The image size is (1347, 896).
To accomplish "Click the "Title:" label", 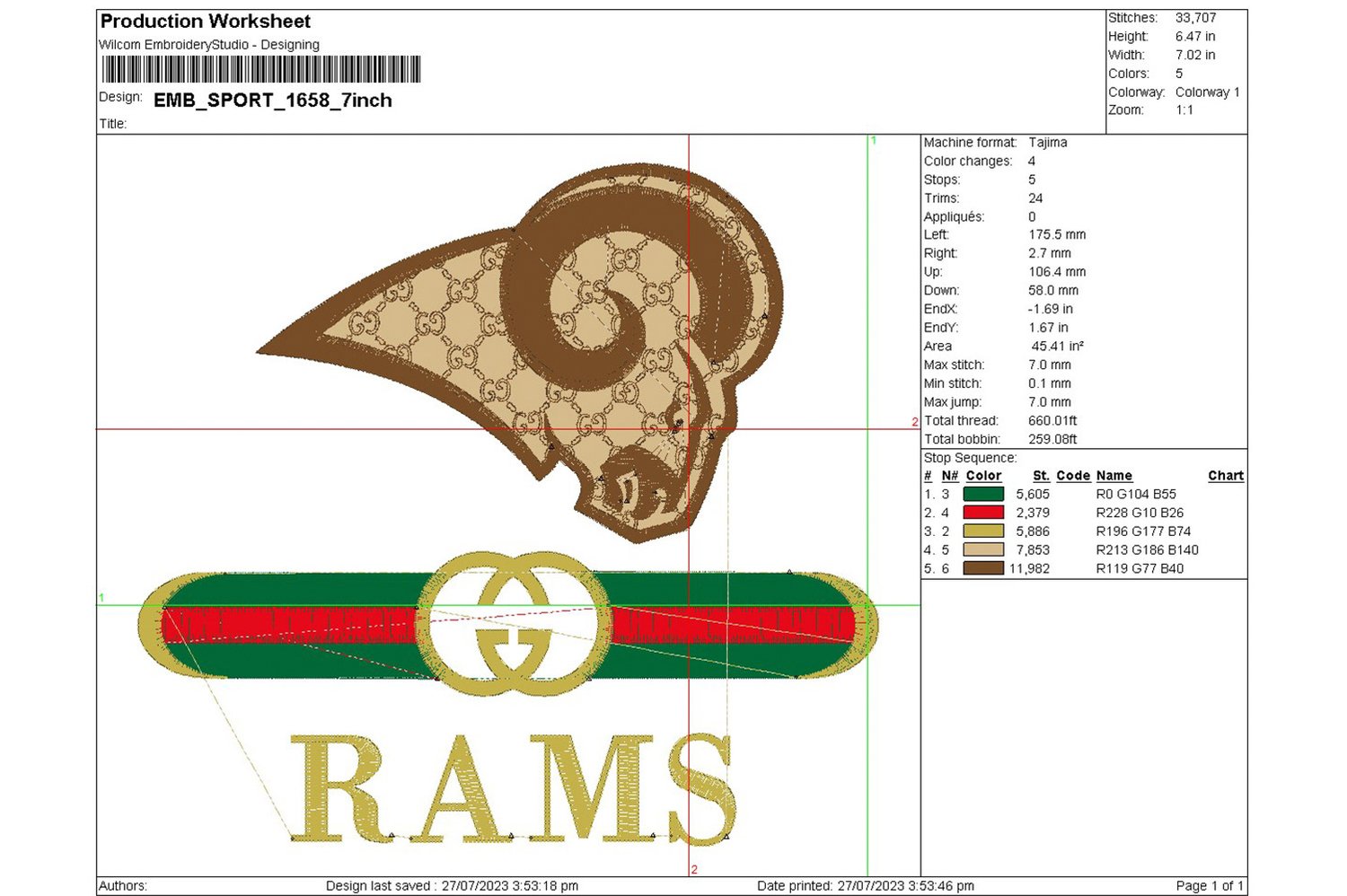I will 113,124.
